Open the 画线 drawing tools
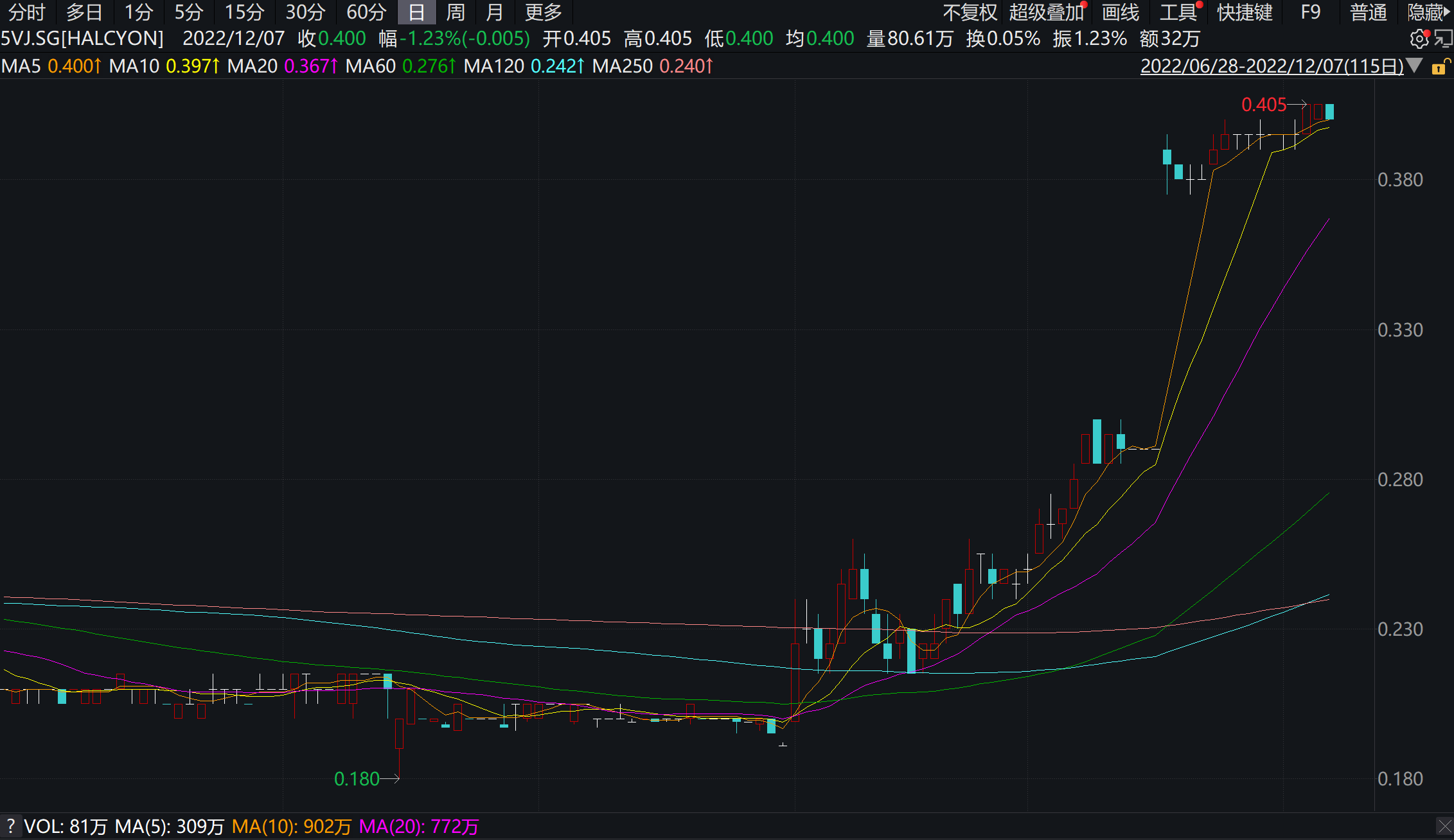The height and width of the screenshot is (840, 1454). coord(1120,12)
